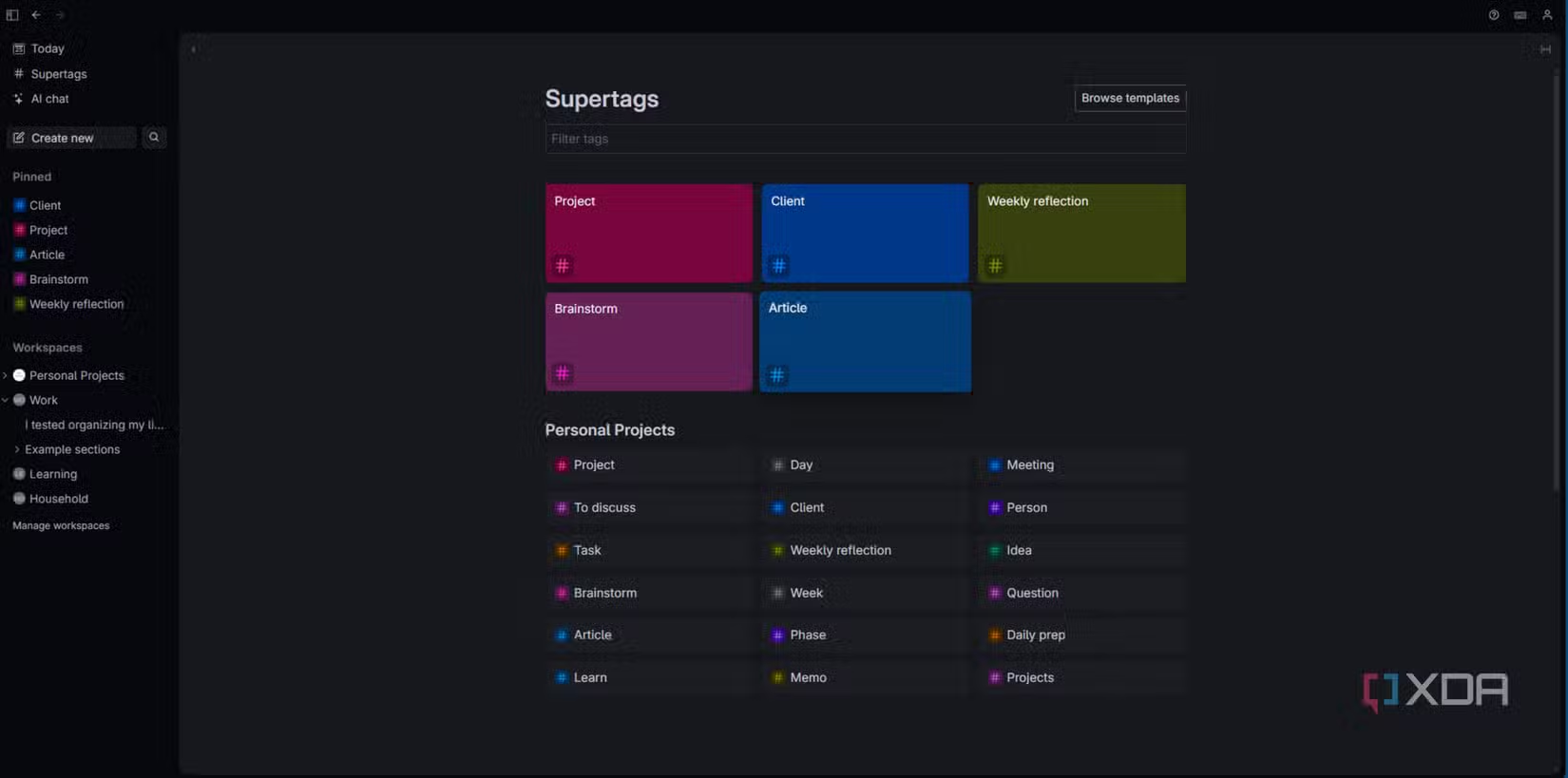
Task: Click the hash icon on Project card
Action: (x=563, y=266)
